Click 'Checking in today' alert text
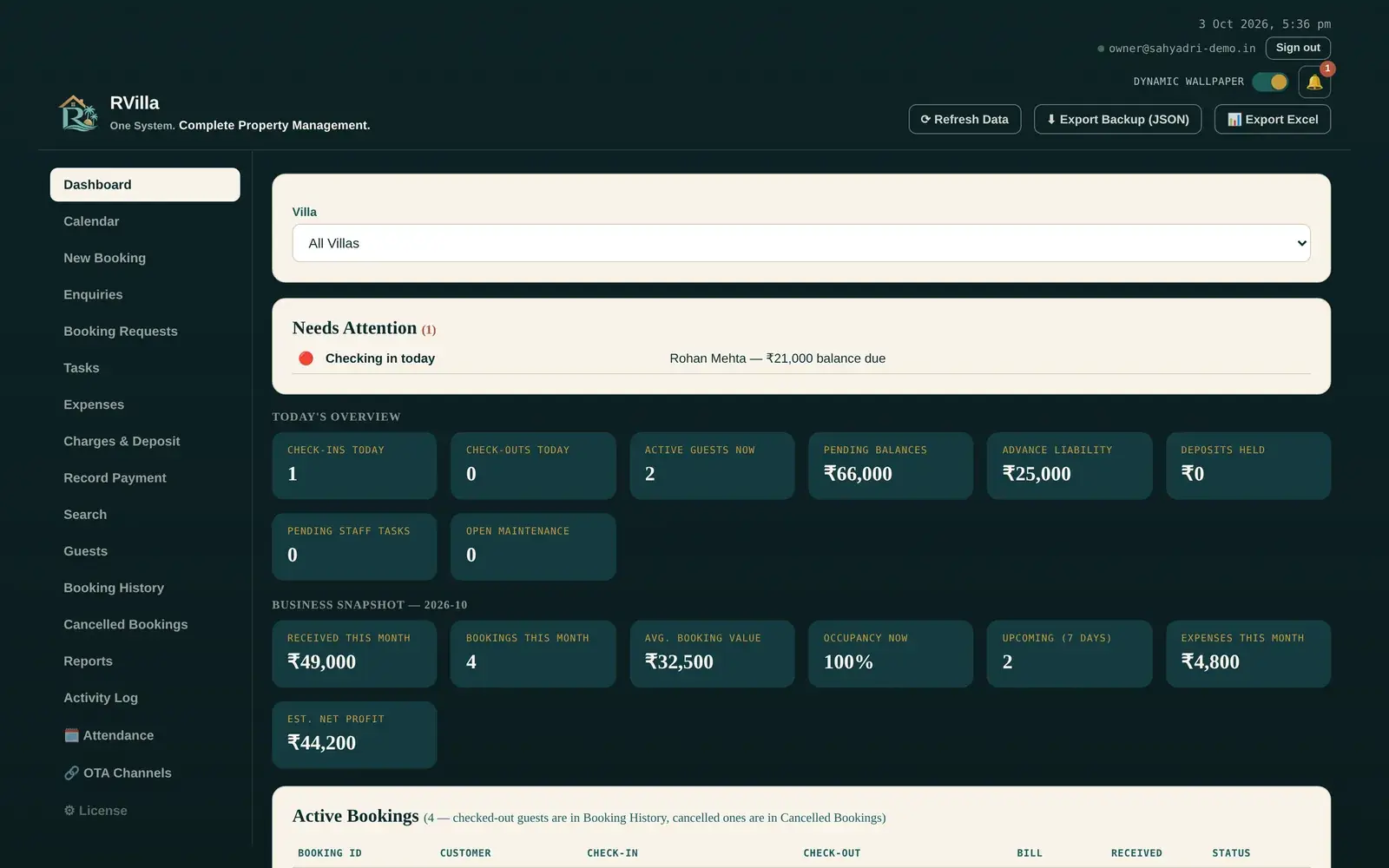The width and height of the screenshot is (1389, 868). coord(380,358)
